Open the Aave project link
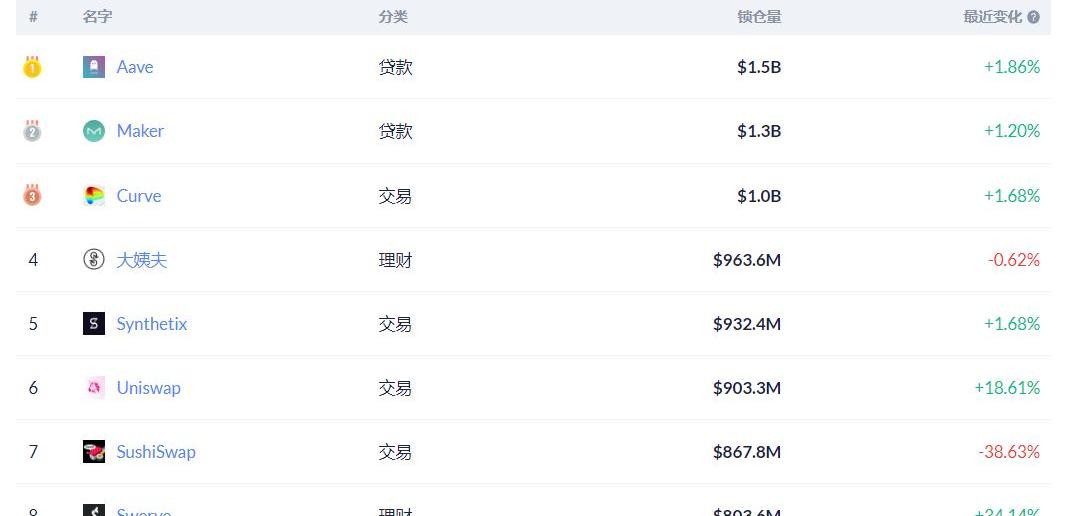This screenshot has width=1074, height=516. tap(135, 67)
